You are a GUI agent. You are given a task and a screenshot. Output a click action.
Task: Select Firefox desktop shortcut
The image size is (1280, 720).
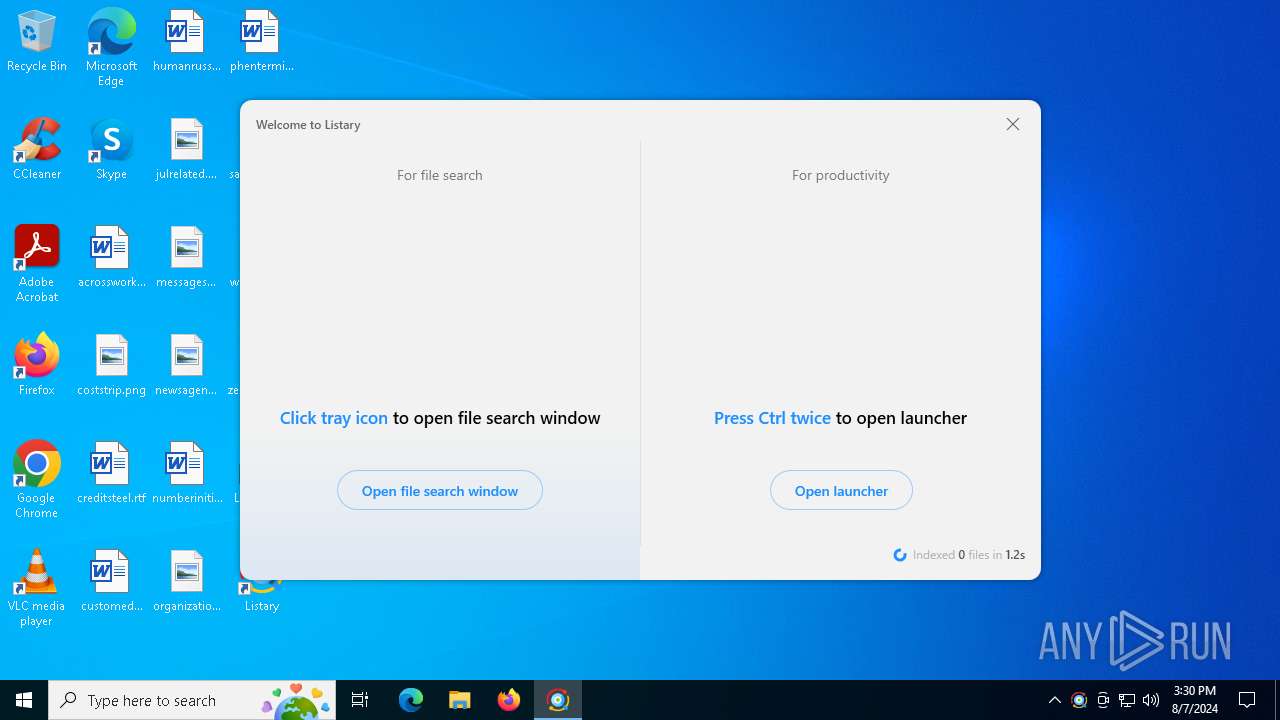[37, 366]
